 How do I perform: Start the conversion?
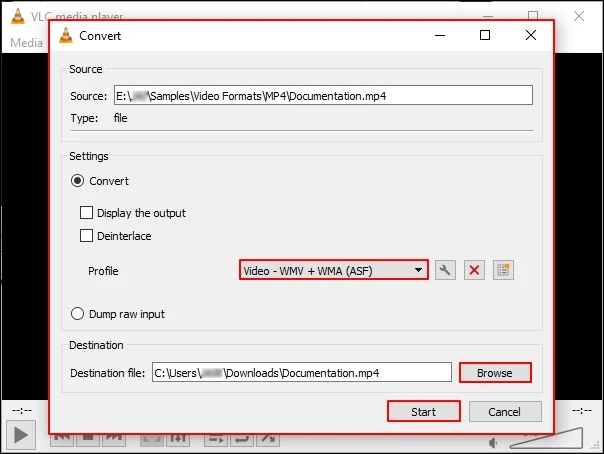423,411
